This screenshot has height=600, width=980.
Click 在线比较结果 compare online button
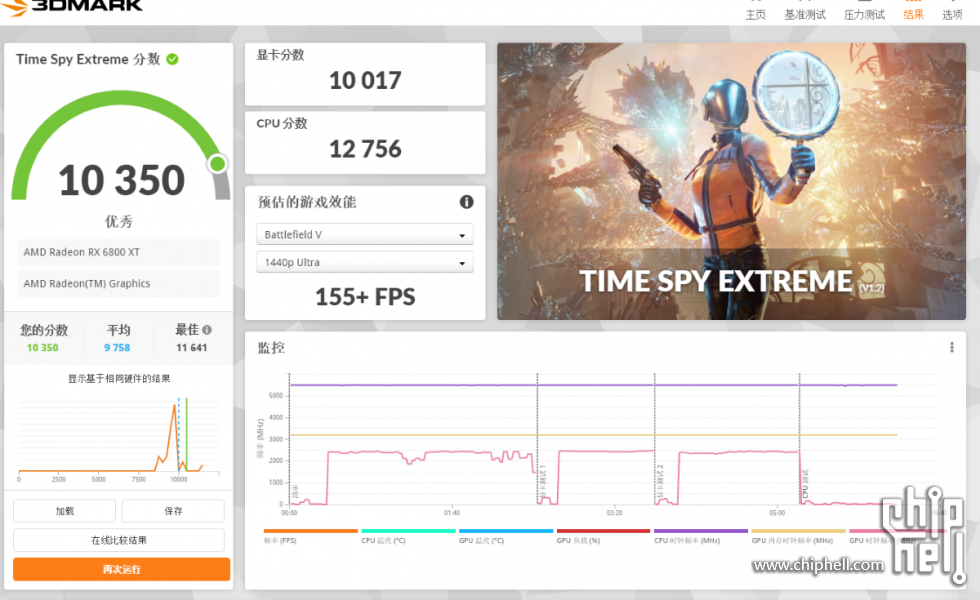(x=119, y=540)
